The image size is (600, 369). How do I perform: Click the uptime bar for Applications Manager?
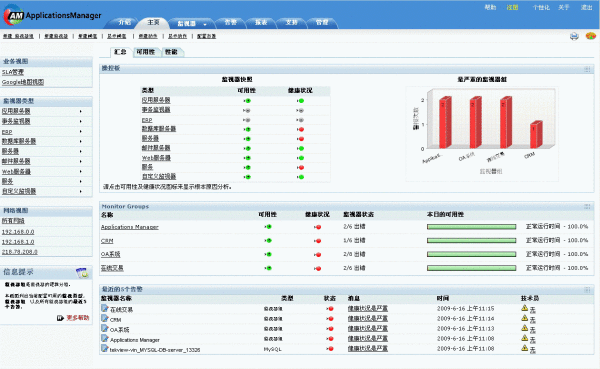point(471,227)
